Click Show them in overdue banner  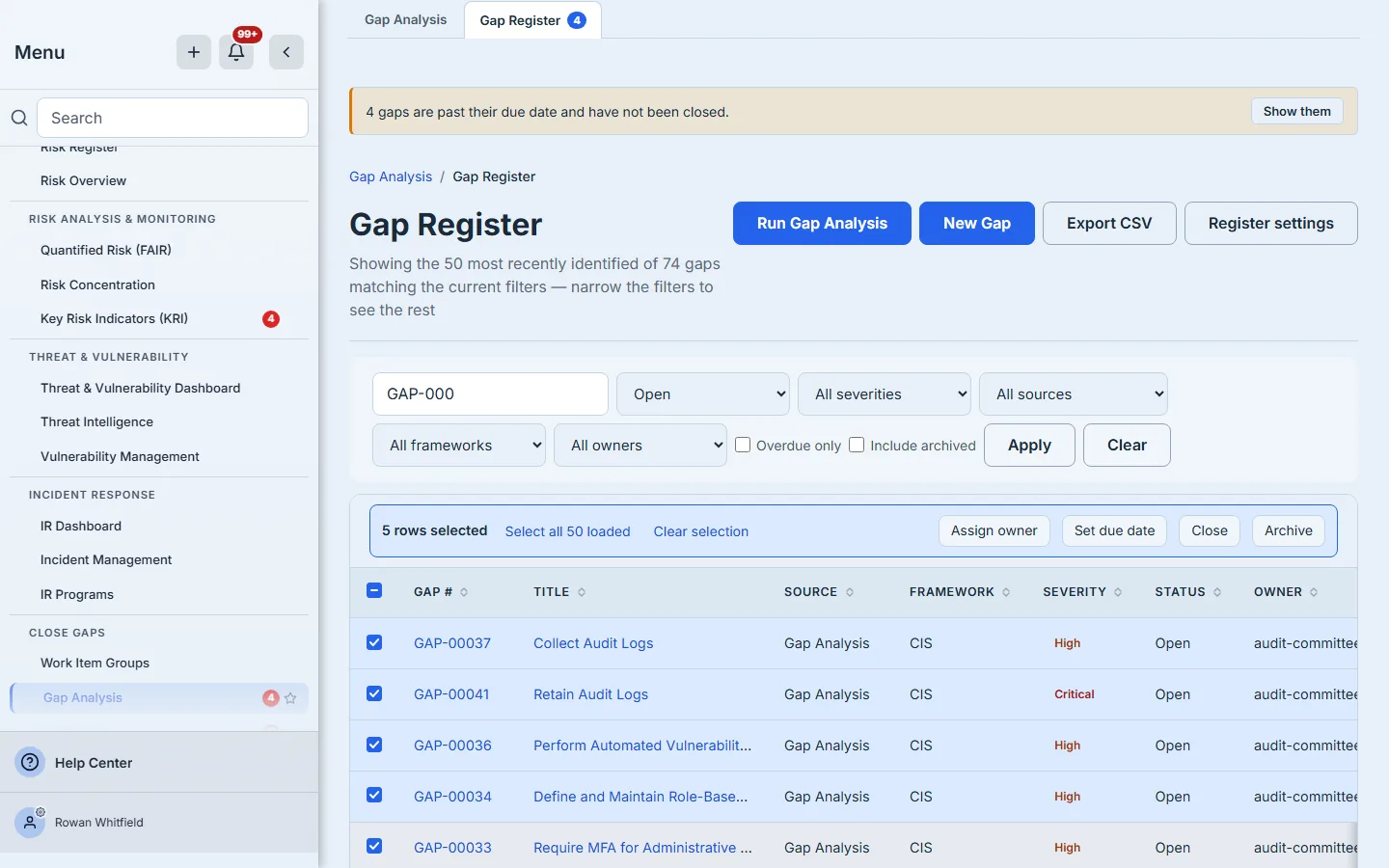coord(1296,111)
